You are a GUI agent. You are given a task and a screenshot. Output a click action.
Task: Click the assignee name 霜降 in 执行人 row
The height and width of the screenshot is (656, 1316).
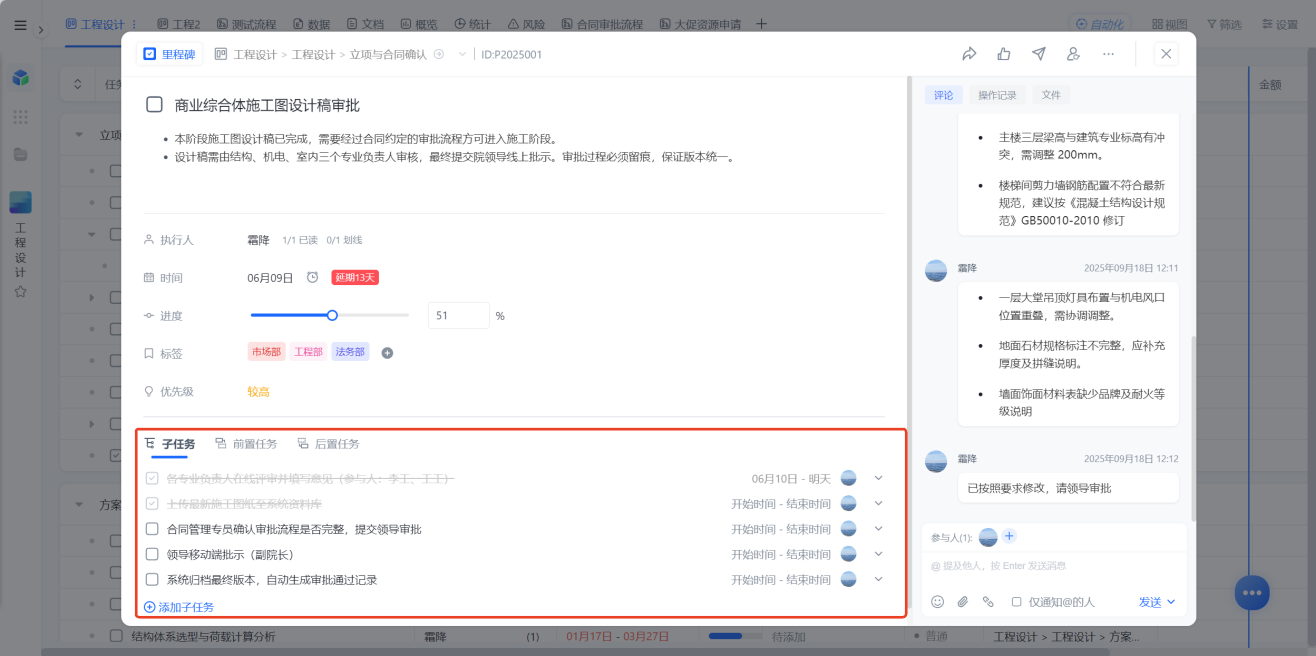[x=258, y=240]
